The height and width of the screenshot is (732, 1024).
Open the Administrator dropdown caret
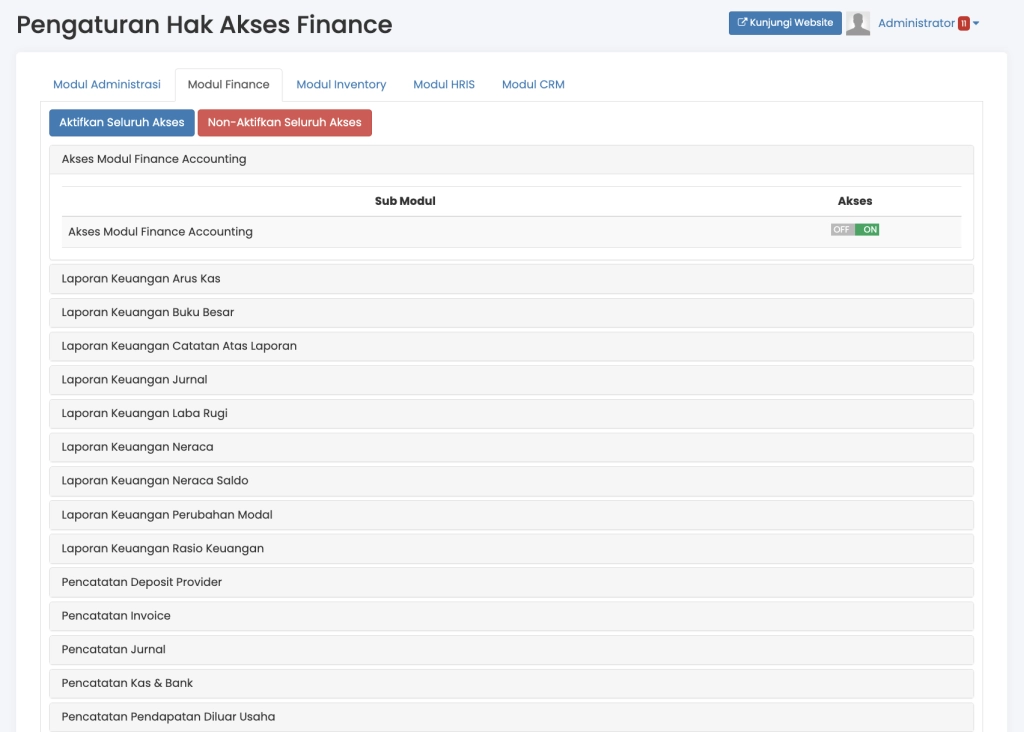tap(976, 24)
